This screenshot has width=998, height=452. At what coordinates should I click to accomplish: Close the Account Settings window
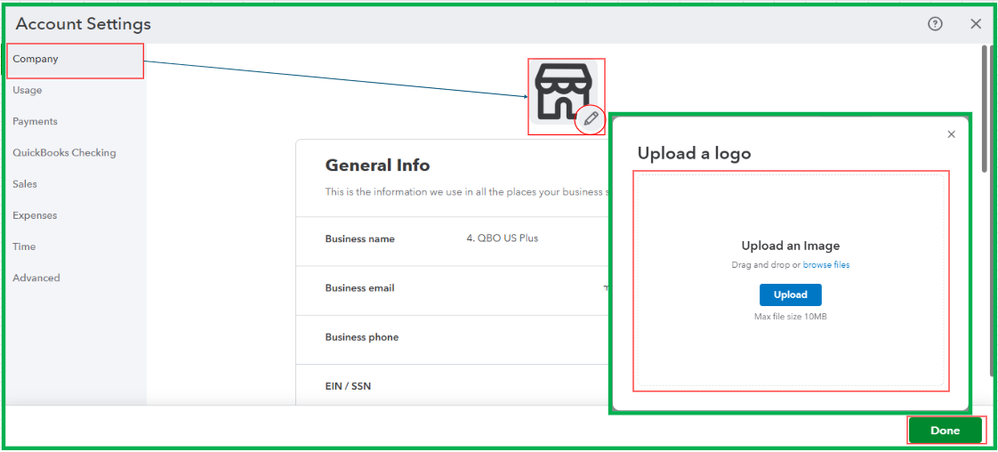[x=976, y=24]
